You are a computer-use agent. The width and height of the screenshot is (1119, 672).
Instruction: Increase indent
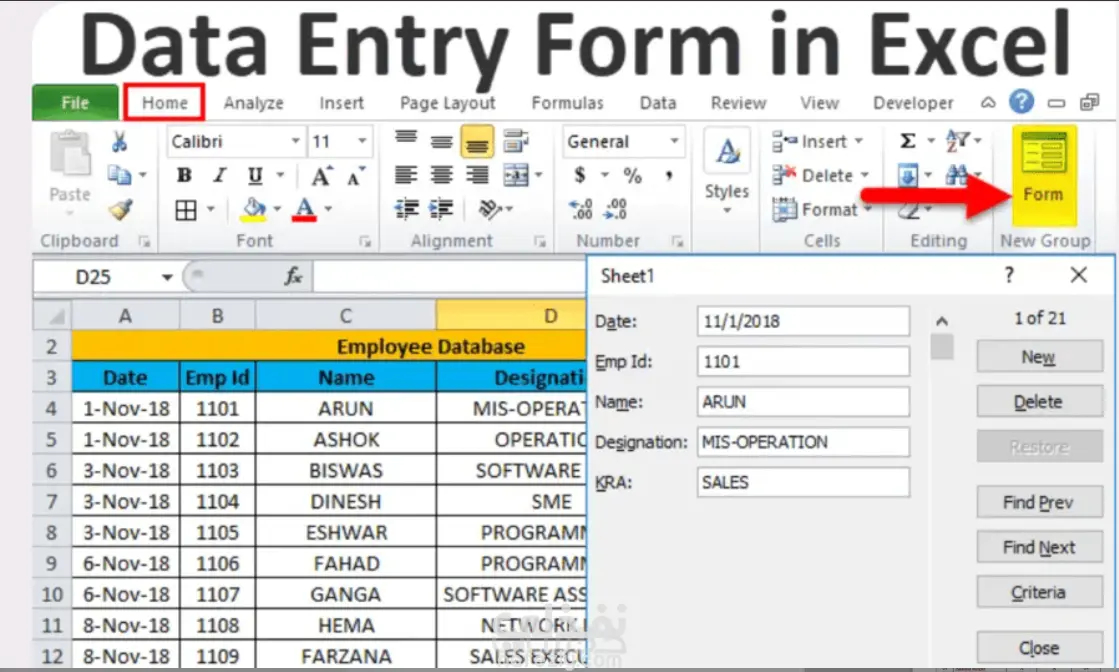point(441,209)
